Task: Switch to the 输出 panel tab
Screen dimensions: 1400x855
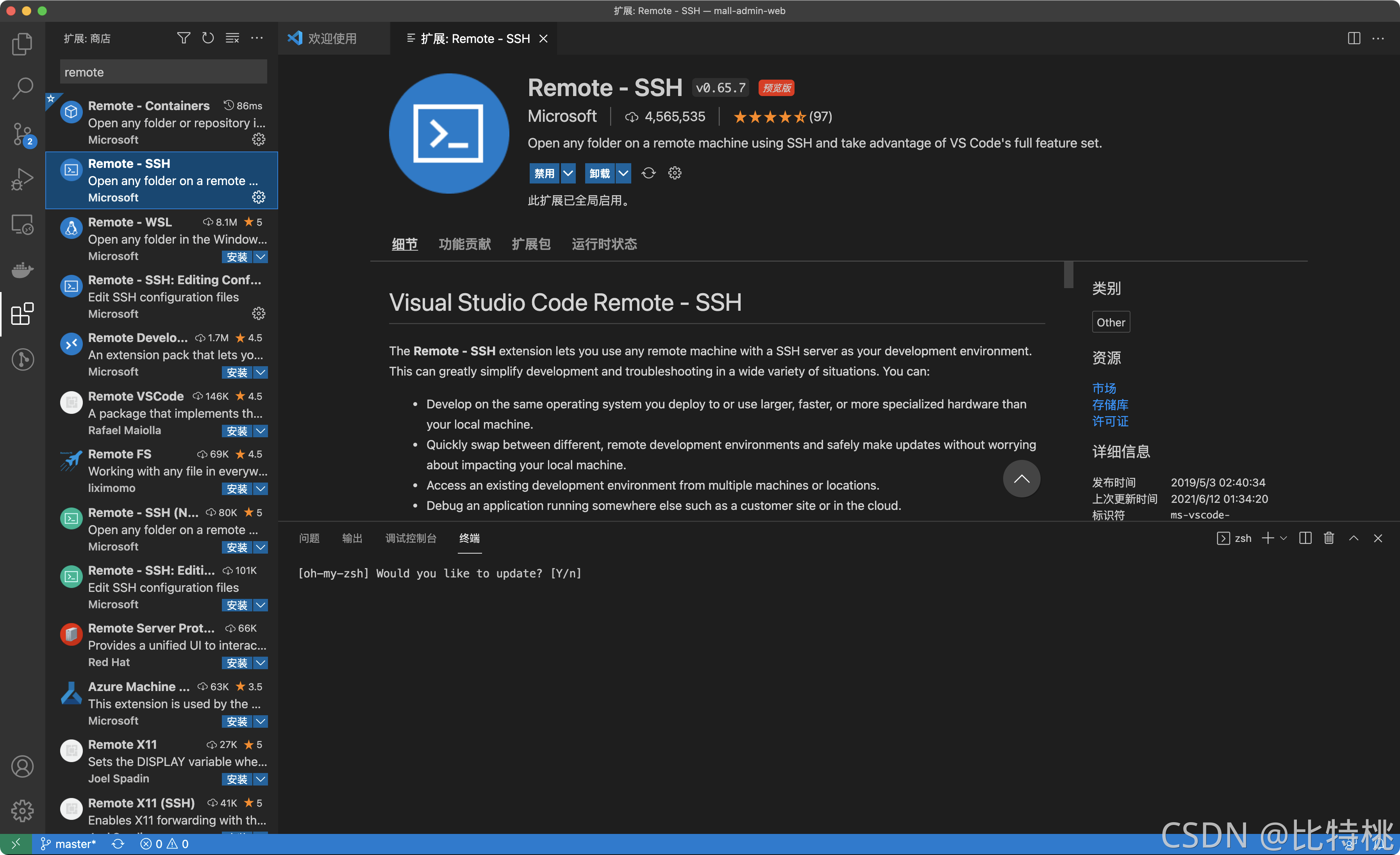Action: tap(352, 538)
